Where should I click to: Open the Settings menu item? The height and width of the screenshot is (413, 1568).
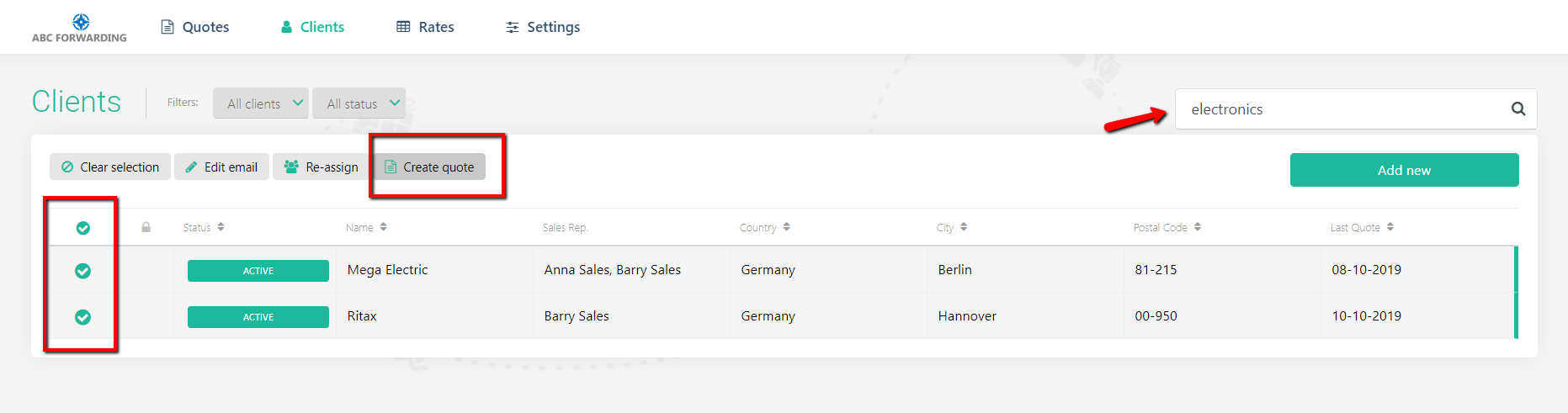[x=543, y=27]
